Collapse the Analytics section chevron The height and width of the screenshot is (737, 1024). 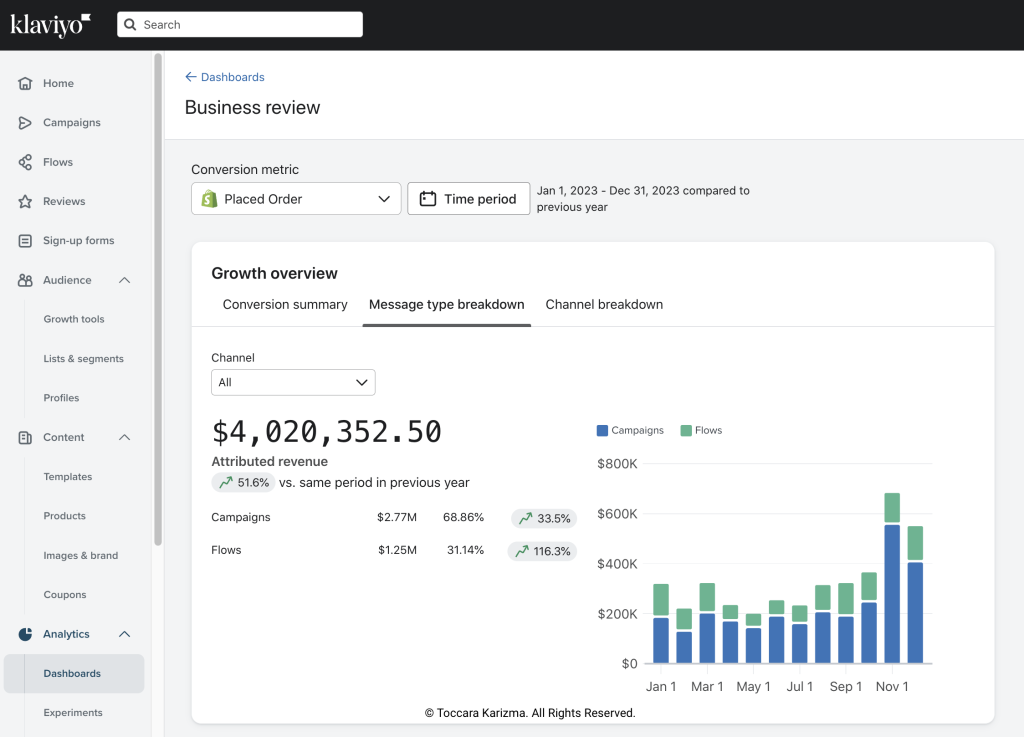click(x=125, y=634)
